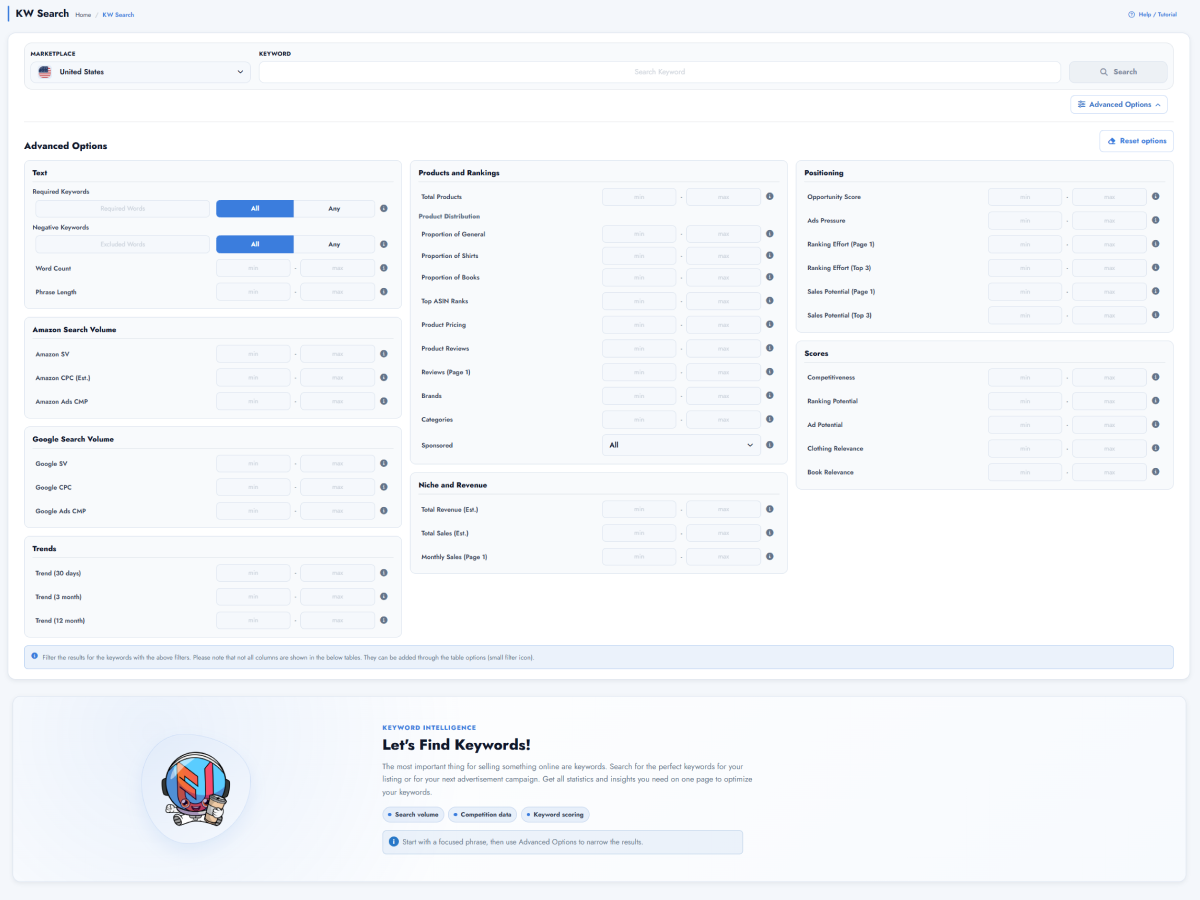This screenshot has width=1200, height=900.
Task: Collapse the Advanced Options panel
Action: click(1119, 104)
